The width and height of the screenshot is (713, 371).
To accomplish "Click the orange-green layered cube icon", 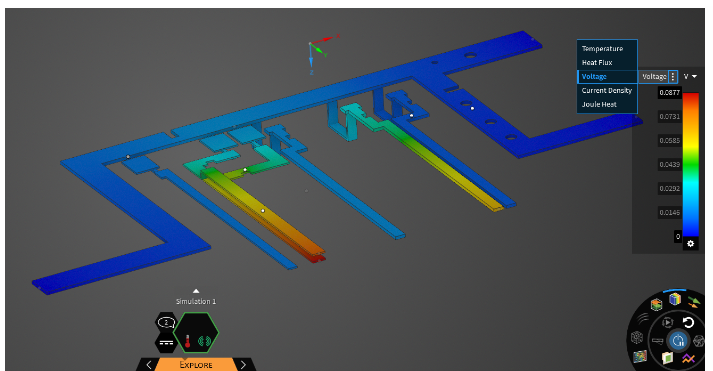I will pyautogui.click(x=656, y=304).
